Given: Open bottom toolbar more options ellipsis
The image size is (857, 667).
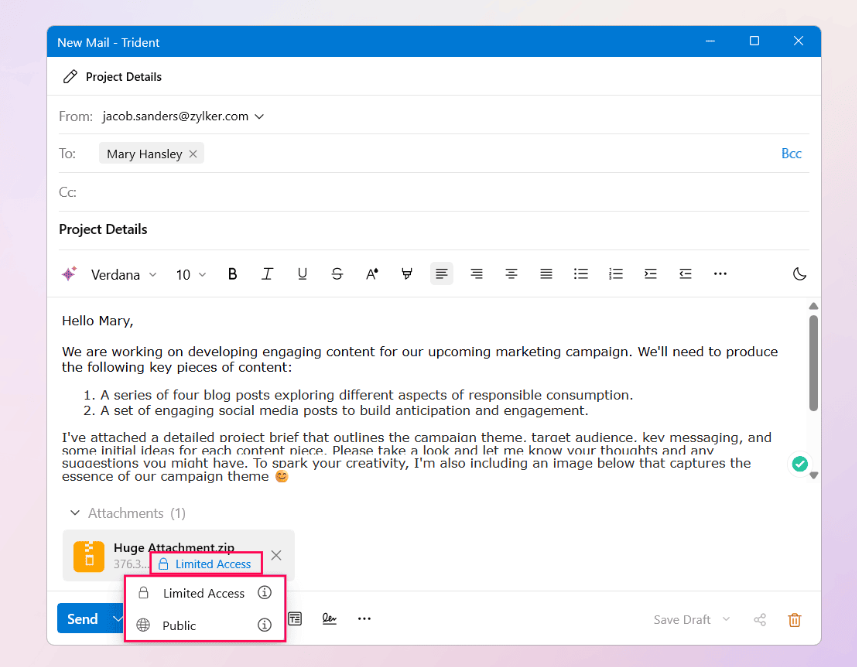Looking at the screenshot, I should point(365,619).
